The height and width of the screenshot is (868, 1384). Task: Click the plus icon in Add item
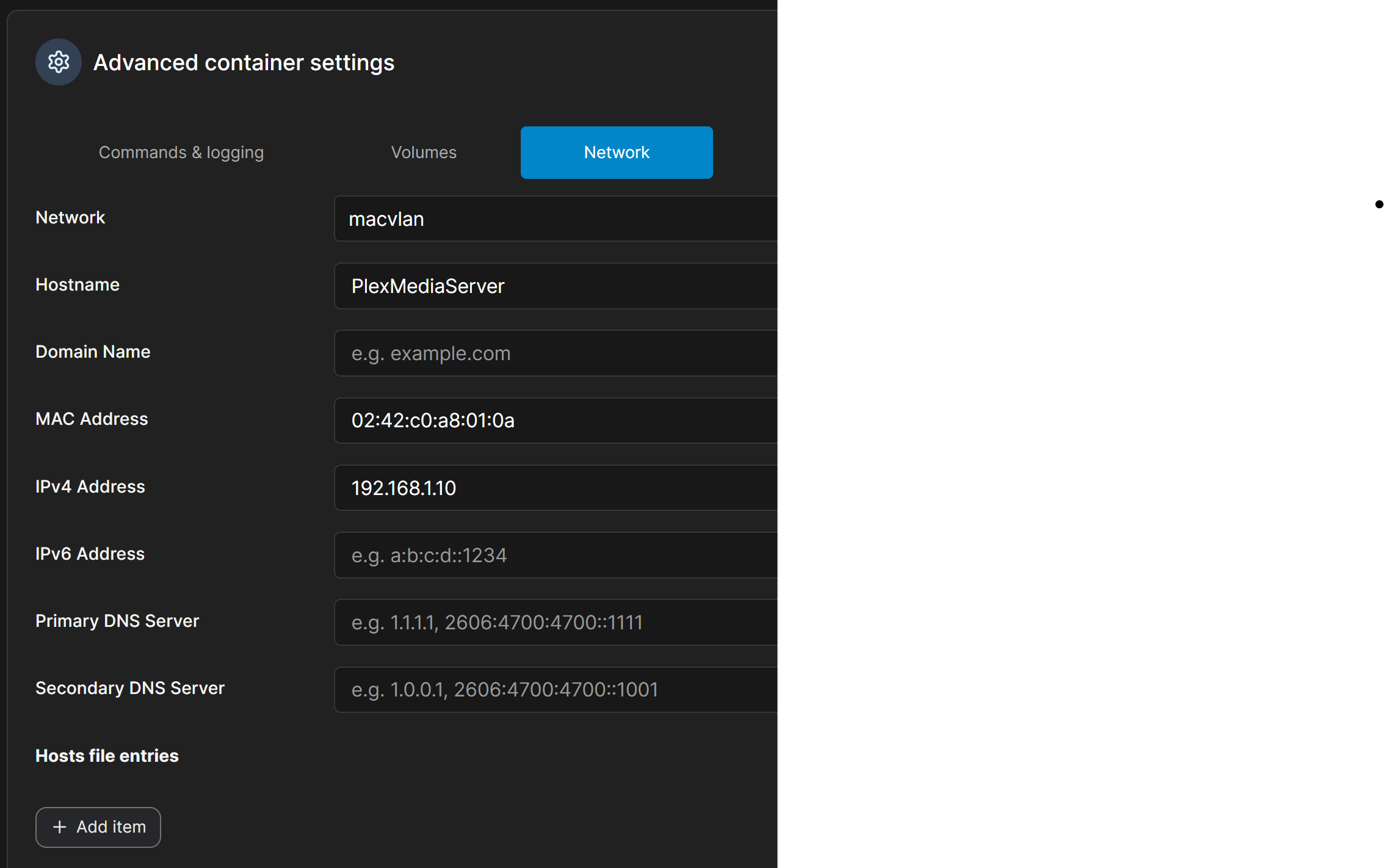pos(59,827)
